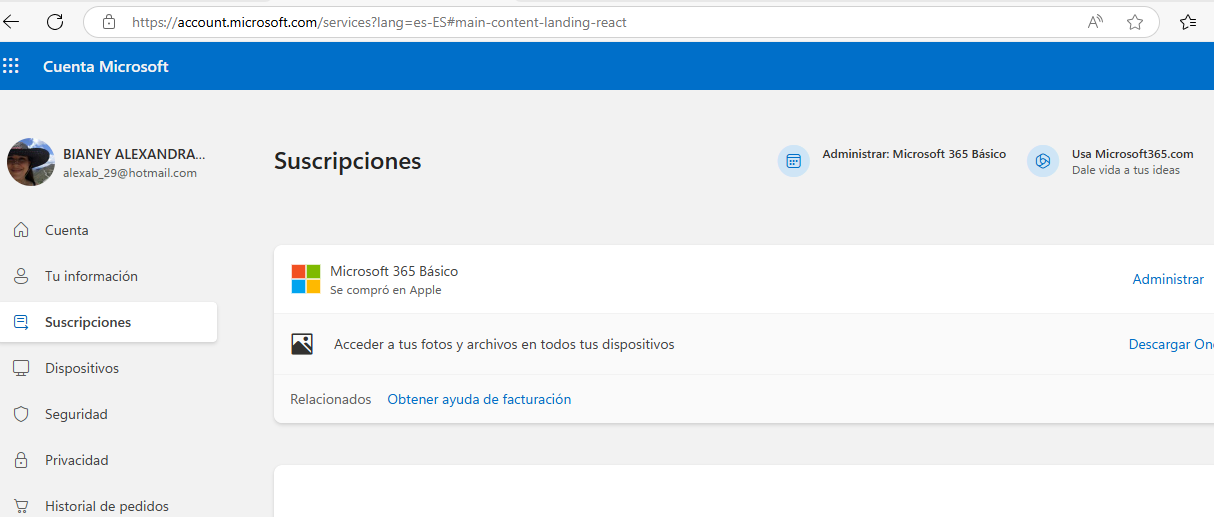Viewport: 1214px width, 517px height.
Task: Click Acceder a tus fotos y archivos text
Action: (504, 344)
